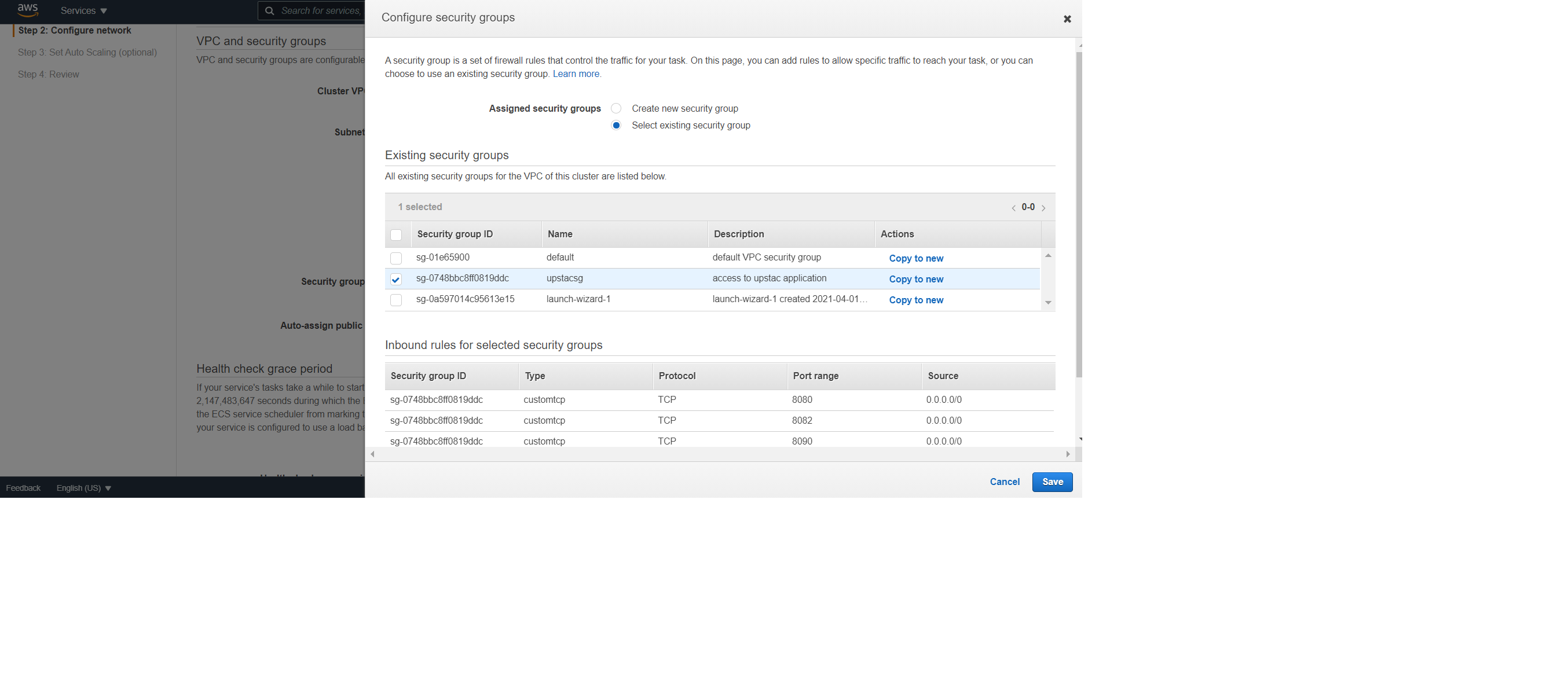Screen dimensions: 1568x683
Task: Copy to new from the upstacsg row
Action: pyautogui.click(x=916, y=279)
